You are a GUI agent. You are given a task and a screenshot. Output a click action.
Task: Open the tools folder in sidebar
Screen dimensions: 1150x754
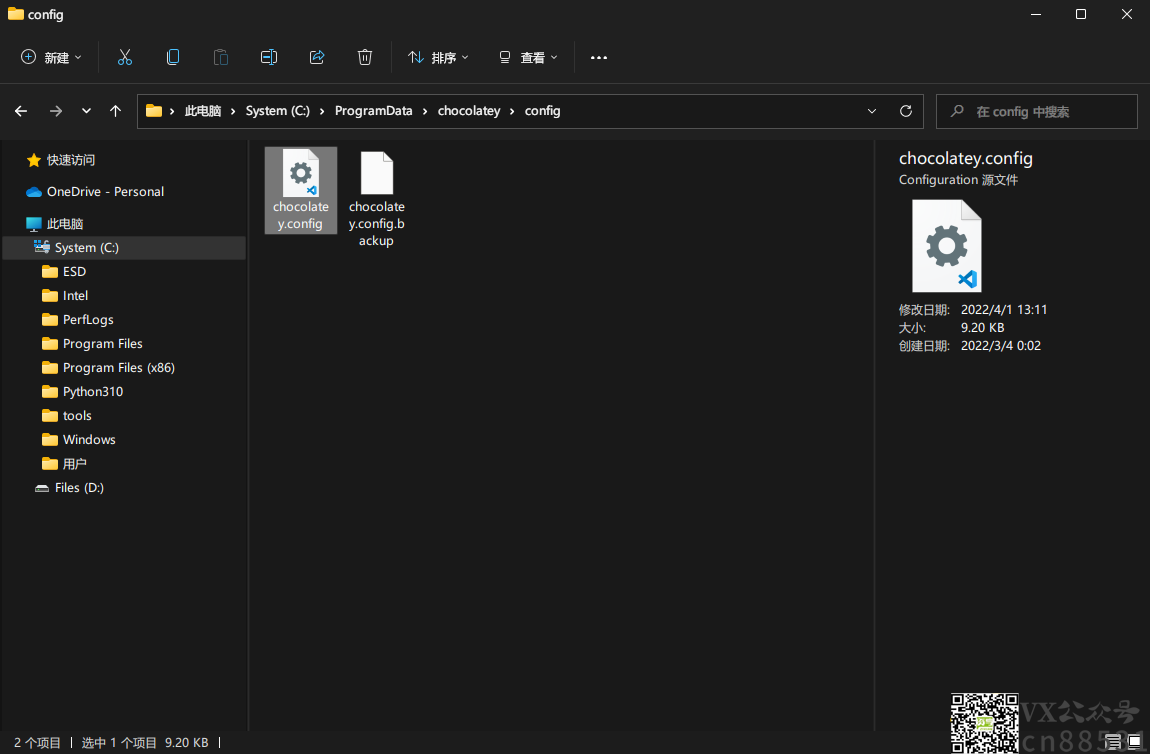(67, 416)
